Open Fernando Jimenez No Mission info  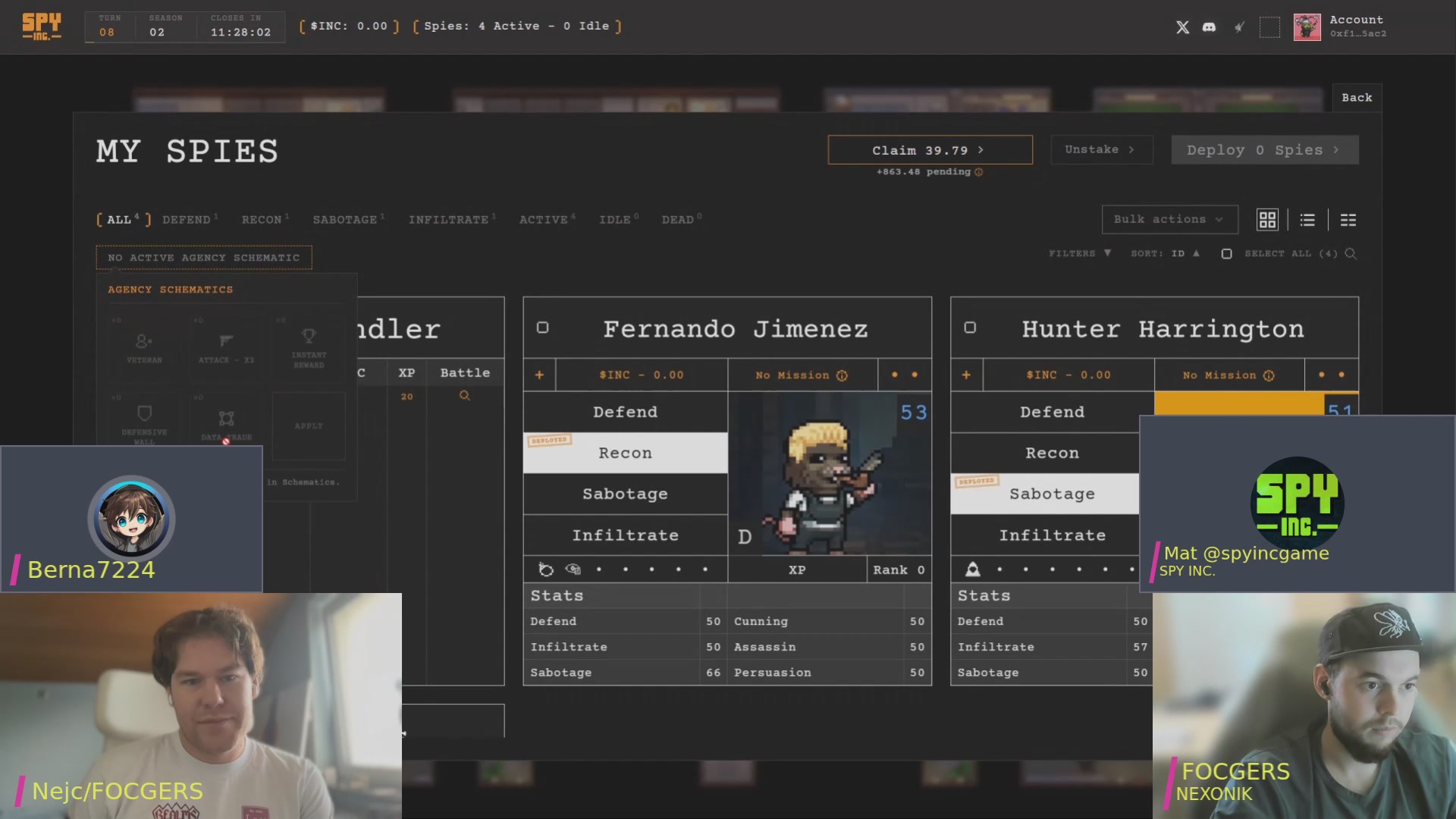(842, 376)
